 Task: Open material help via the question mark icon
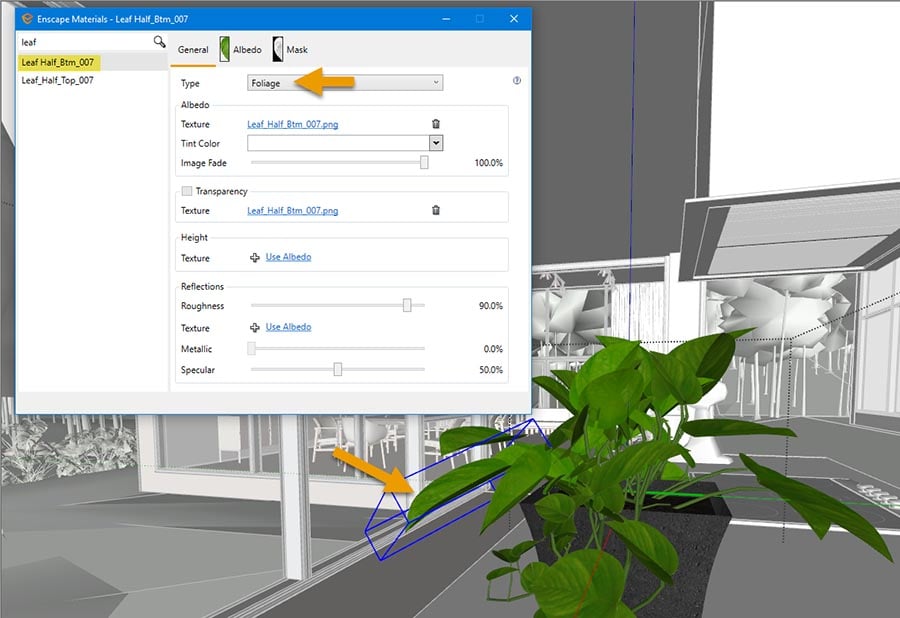click(x=517, y=81)
